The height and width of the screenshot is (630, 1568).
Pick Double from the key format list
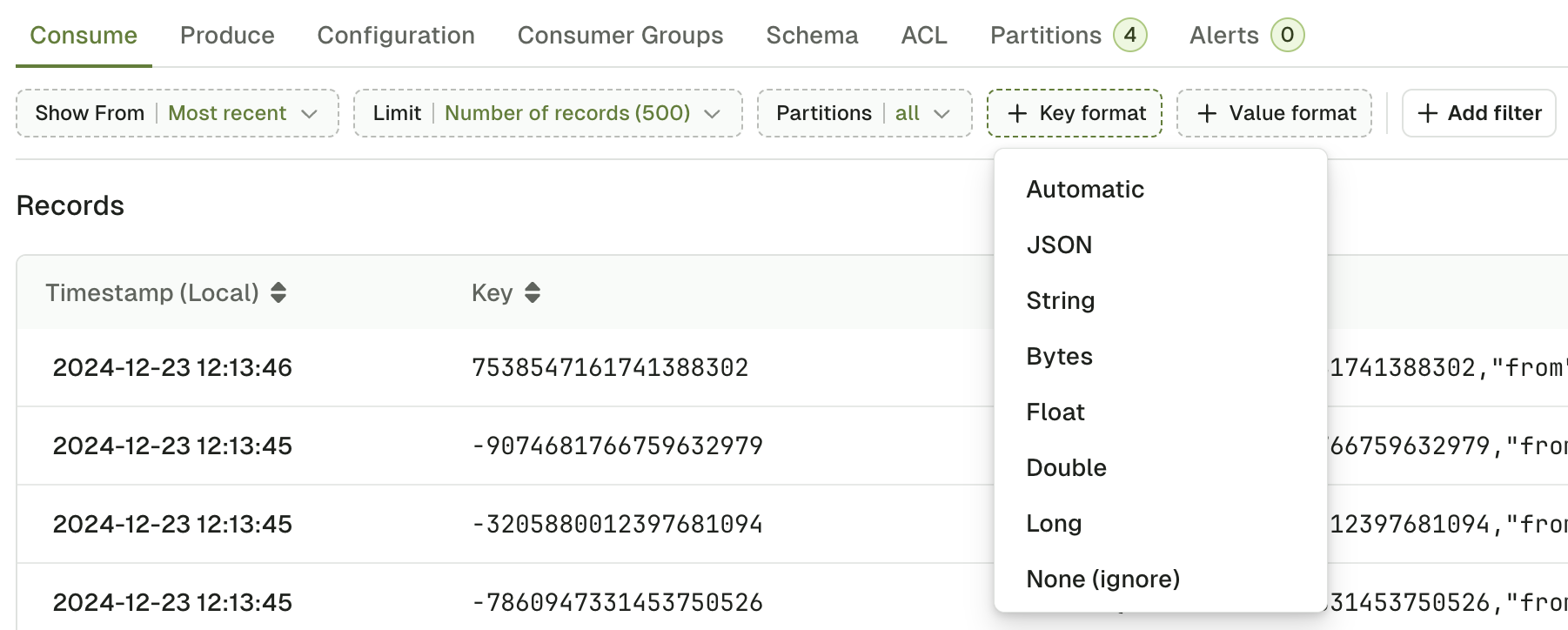click(1160, 468)
